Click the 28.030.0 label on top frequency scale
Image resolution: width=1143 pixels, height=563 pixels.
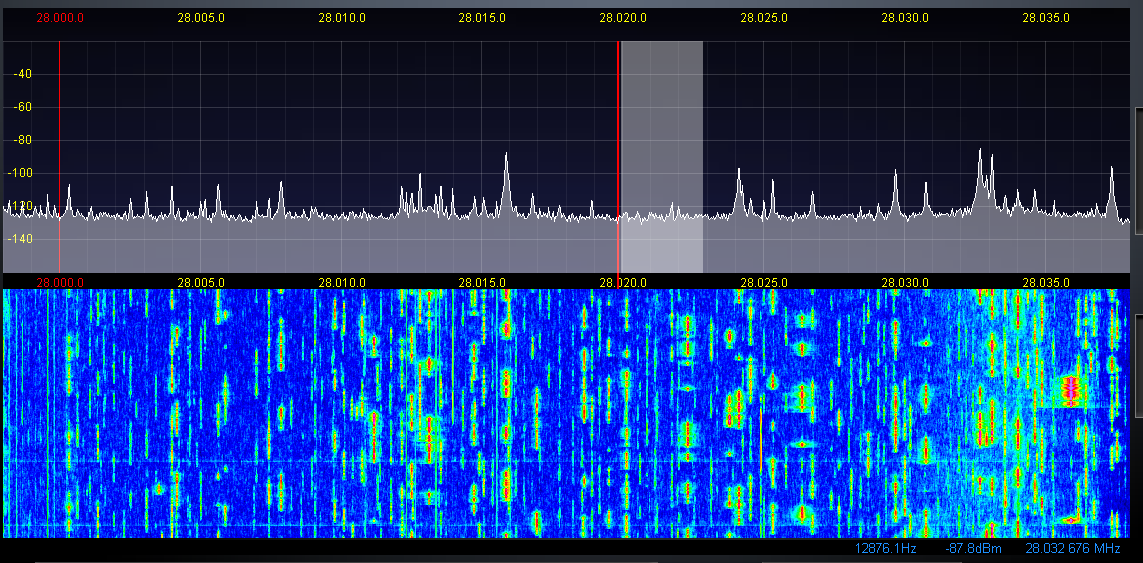tap(904, 18)
